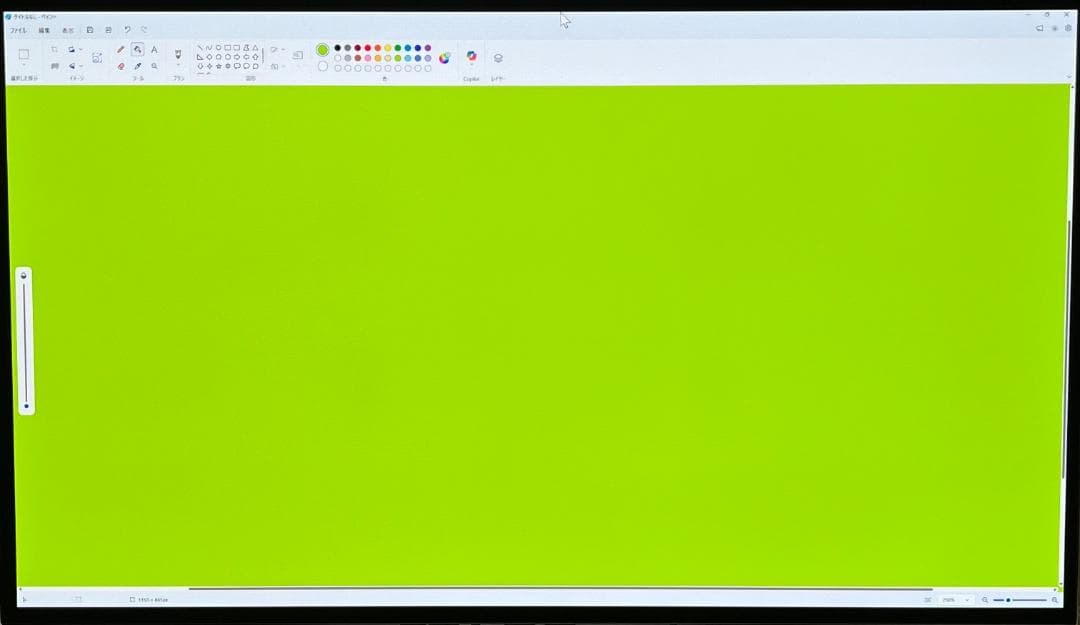Viewport: 1080px width, 625px height.
Task: Pick the red color swatch
Action: tap(367, 48)
